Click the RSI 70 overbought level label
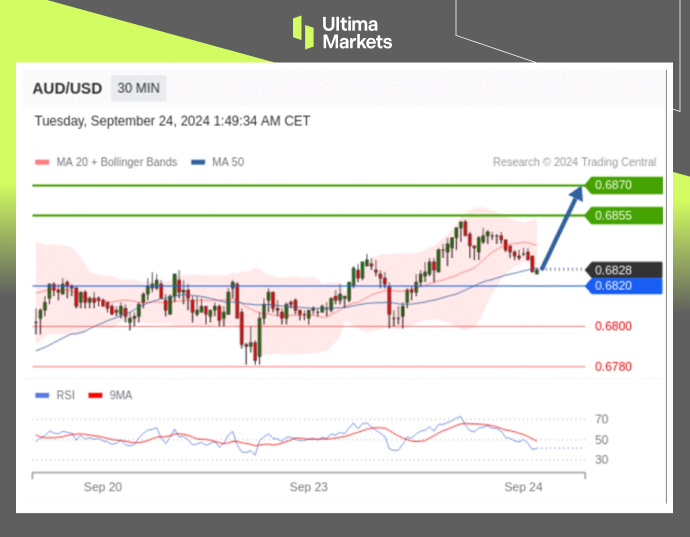The width and height of the screenshot is (690, 537). (602, 419)
